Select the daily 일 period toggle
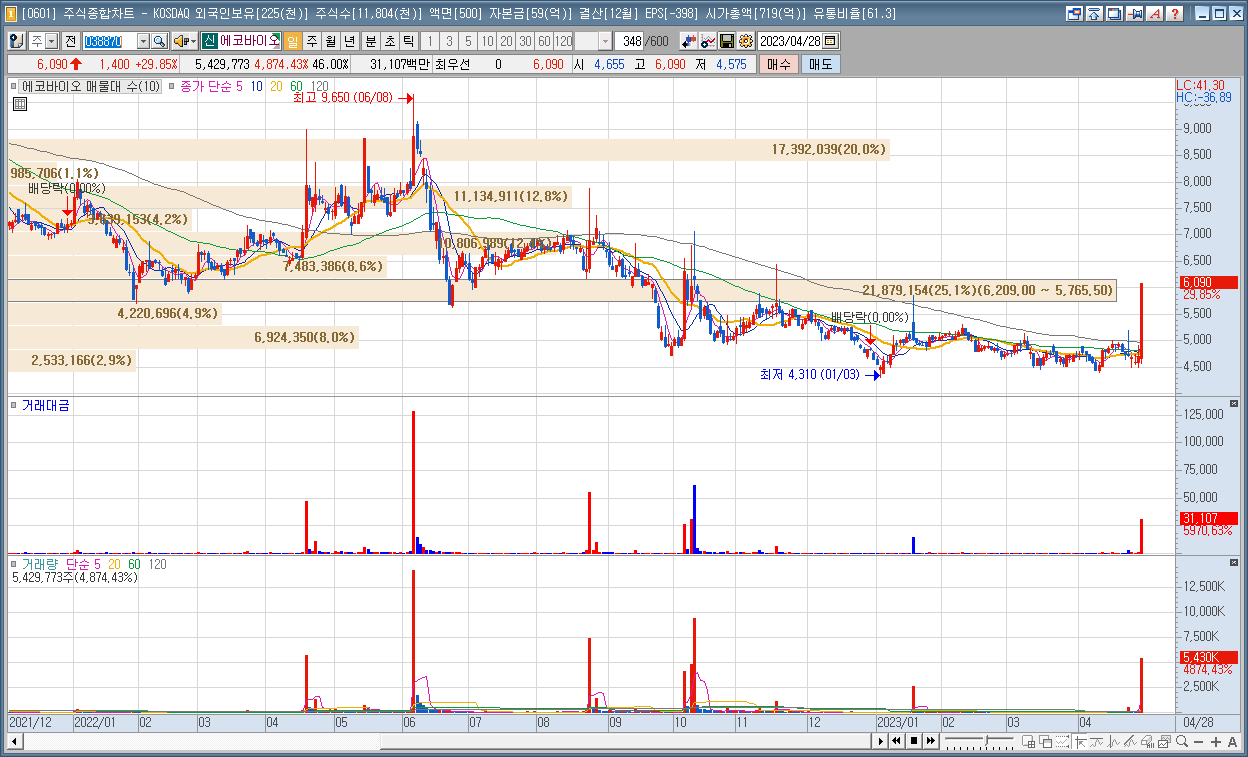Viewport: 1248px width, 757px height. point(293,41)
